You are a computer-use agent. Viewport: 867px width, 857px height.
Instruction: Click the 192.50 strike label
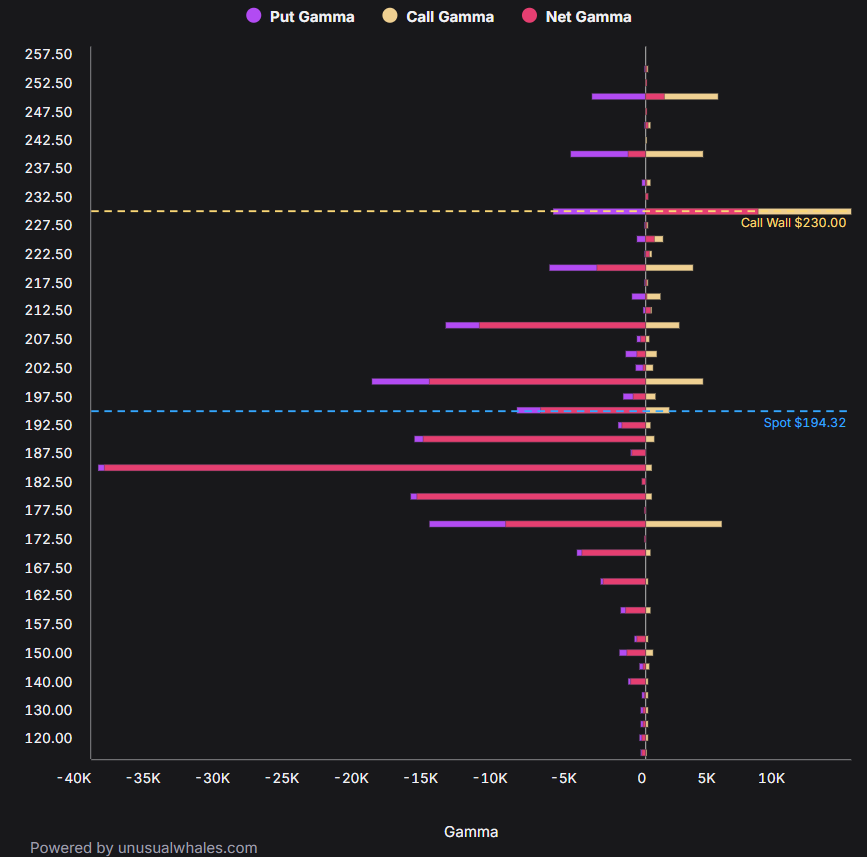point(49,425)
